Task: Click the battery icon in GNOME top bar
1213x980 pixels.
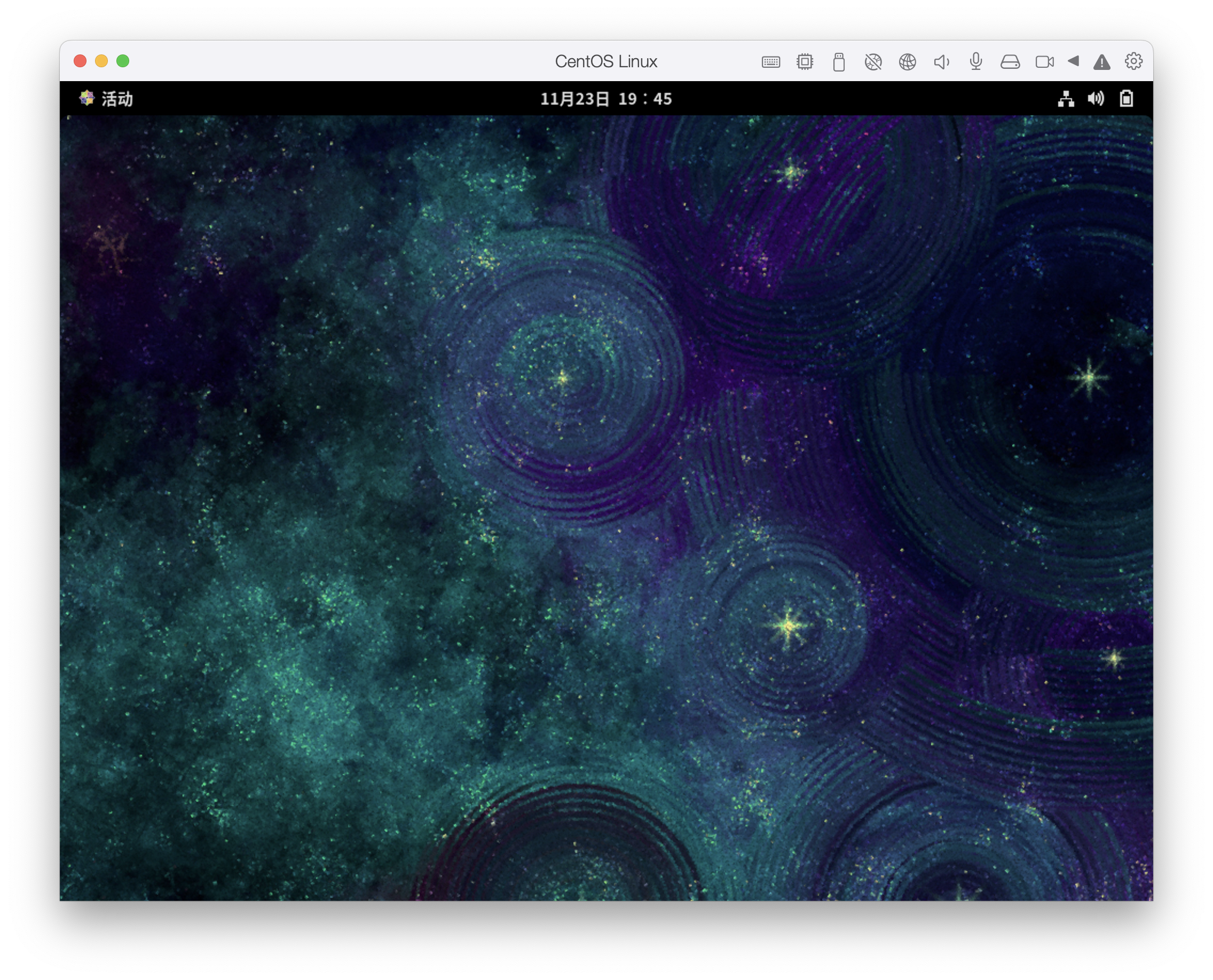Action: tap(1127, 99)
